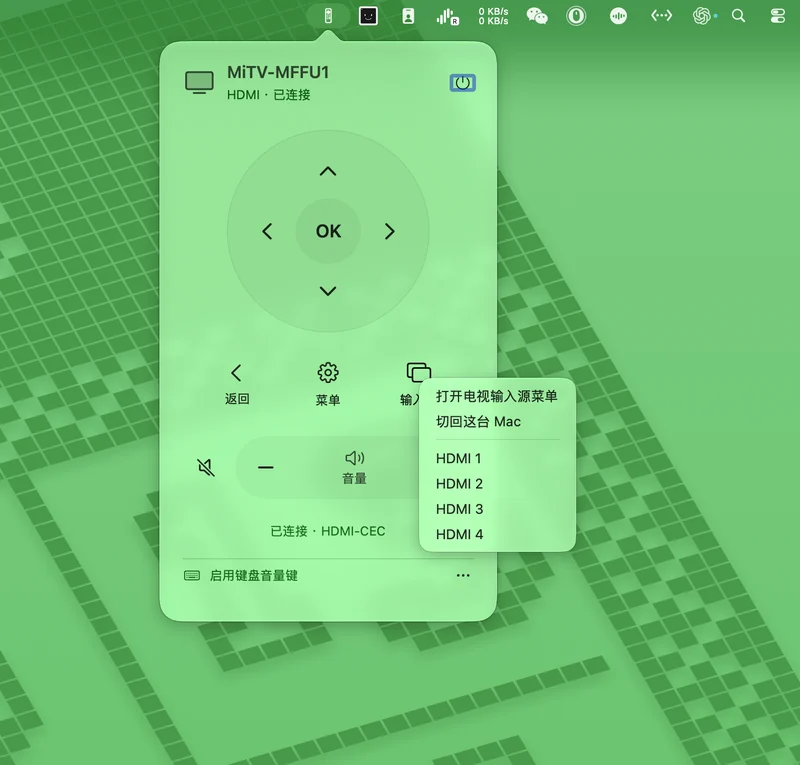
Task: Open the 菜单 settings gear
Action: tap(328, 384)
